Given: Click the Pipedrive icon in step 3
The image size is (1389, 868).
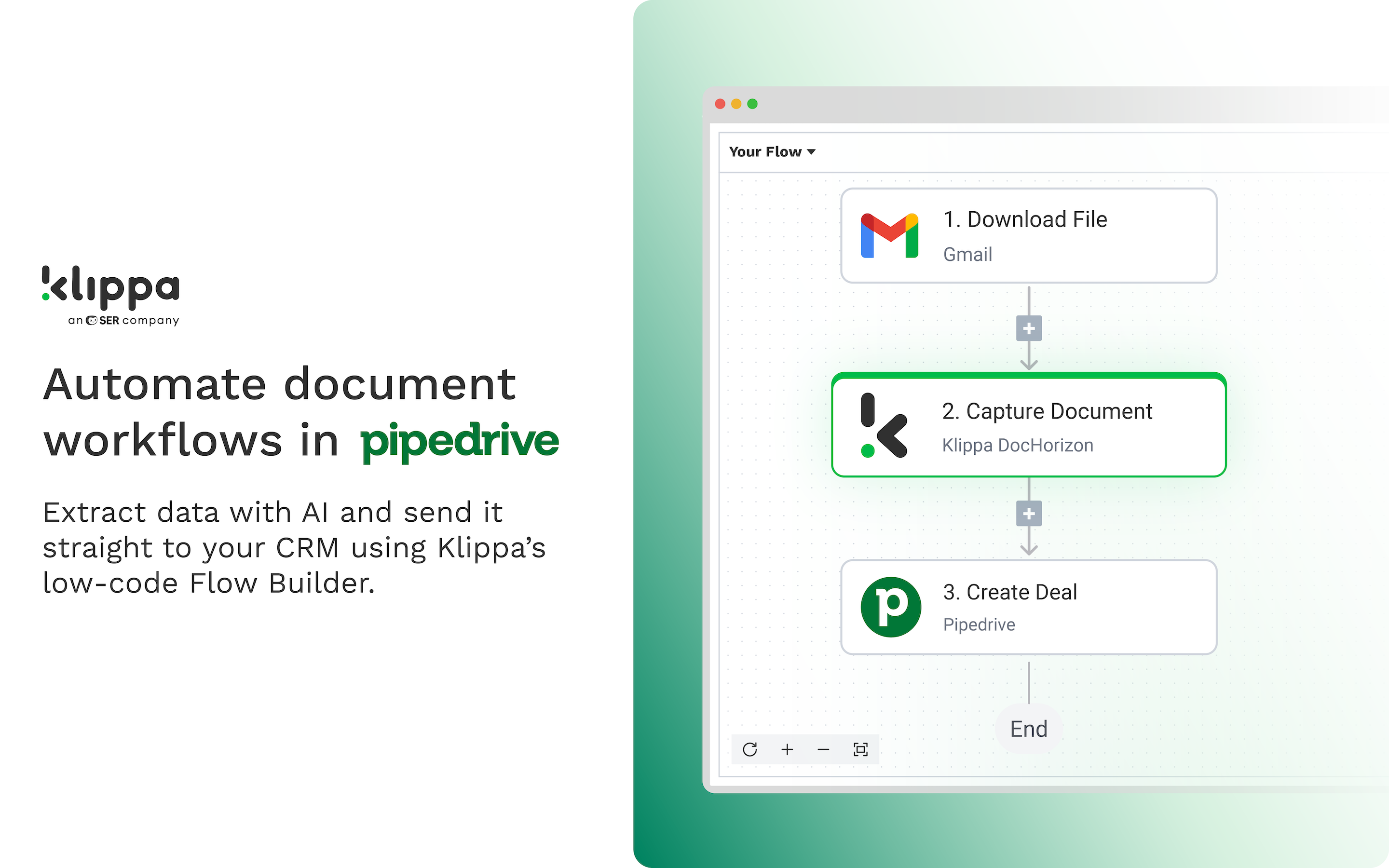Looking at the screenshot, I should pyautogui.click(x=891, y=607).
